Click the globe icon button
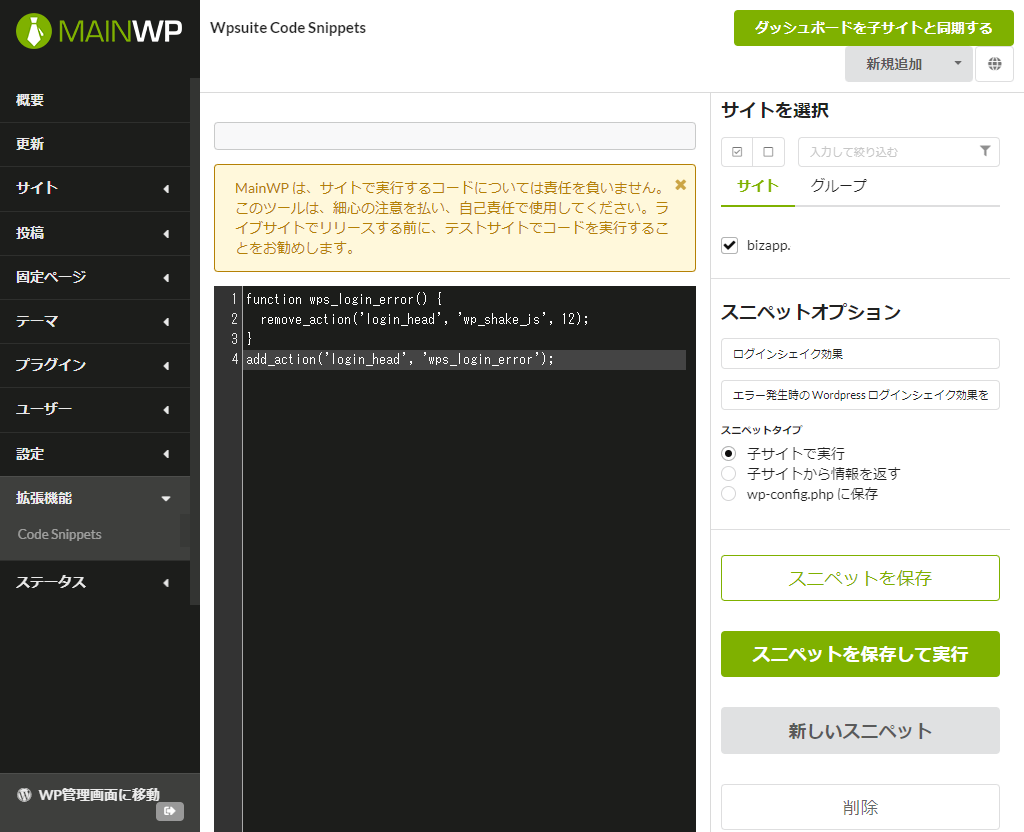This screenshot has width=1024, height=832. (994, 64)
